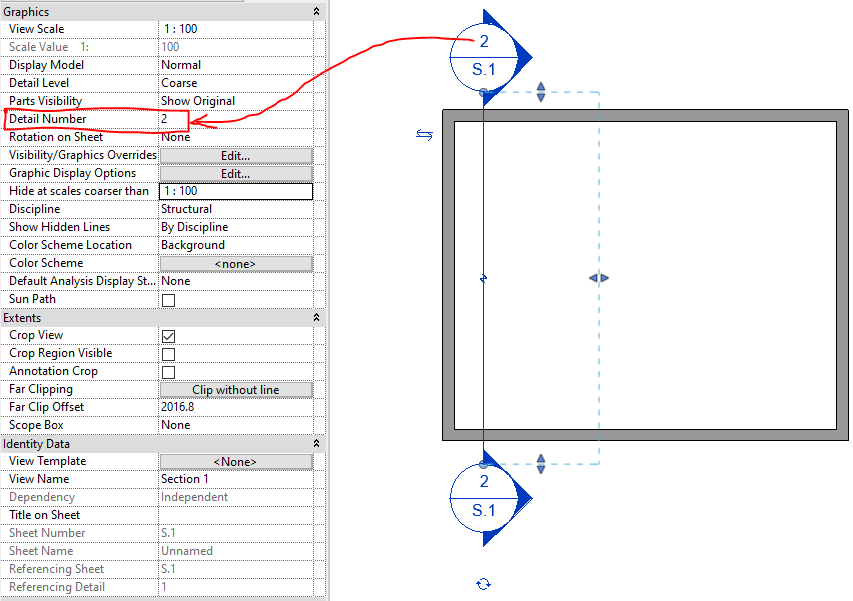Click the rotate control below the section bubble

coord(485,584)
